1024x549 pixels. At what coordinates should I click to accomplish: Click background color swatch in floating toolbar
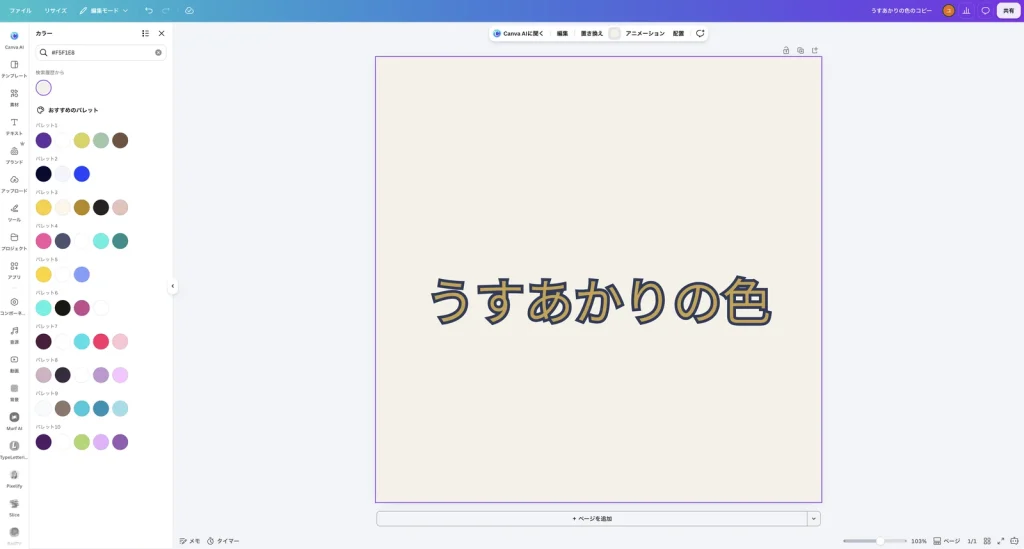[x=615, y=33]
